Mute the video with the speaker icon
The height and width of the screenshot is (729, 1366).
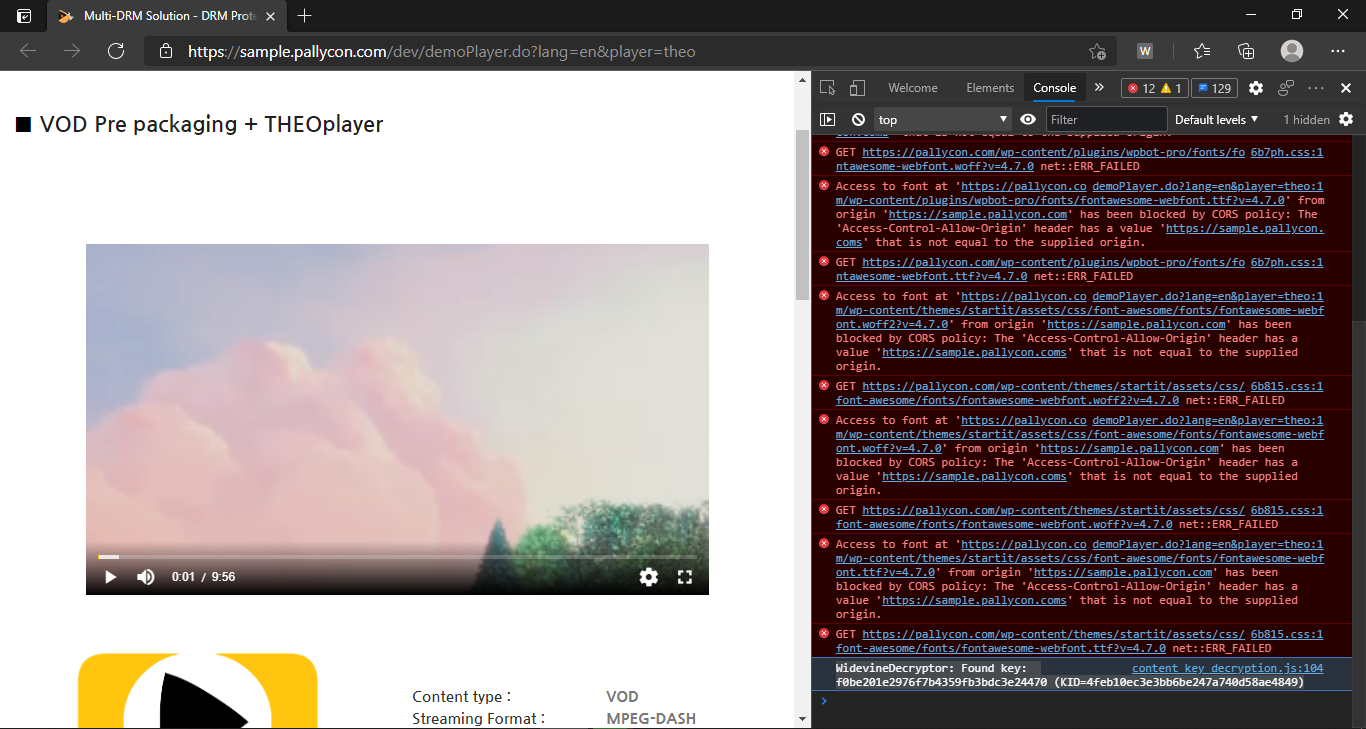[146, 577]
